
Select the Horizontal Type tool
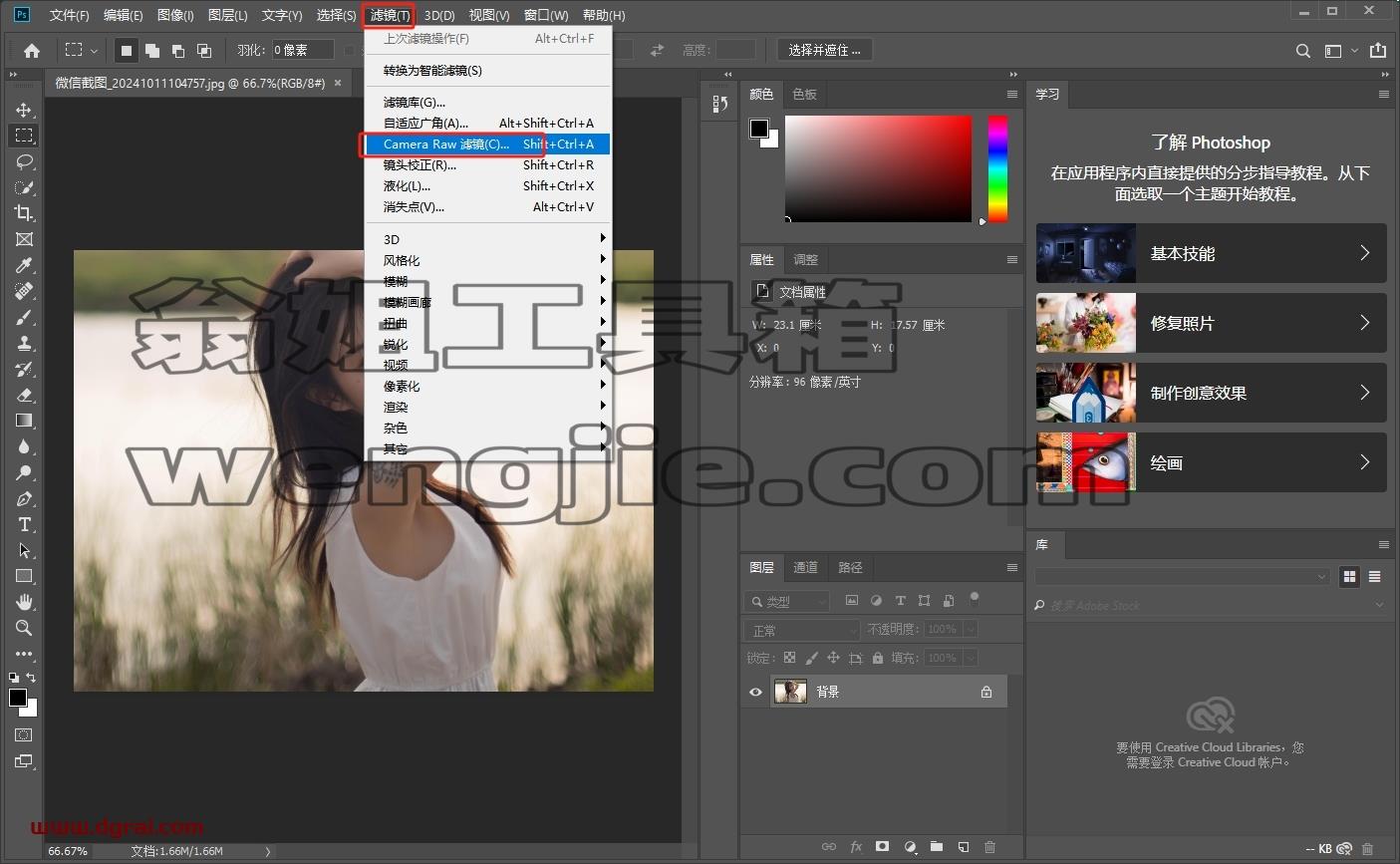pos(24,524)
